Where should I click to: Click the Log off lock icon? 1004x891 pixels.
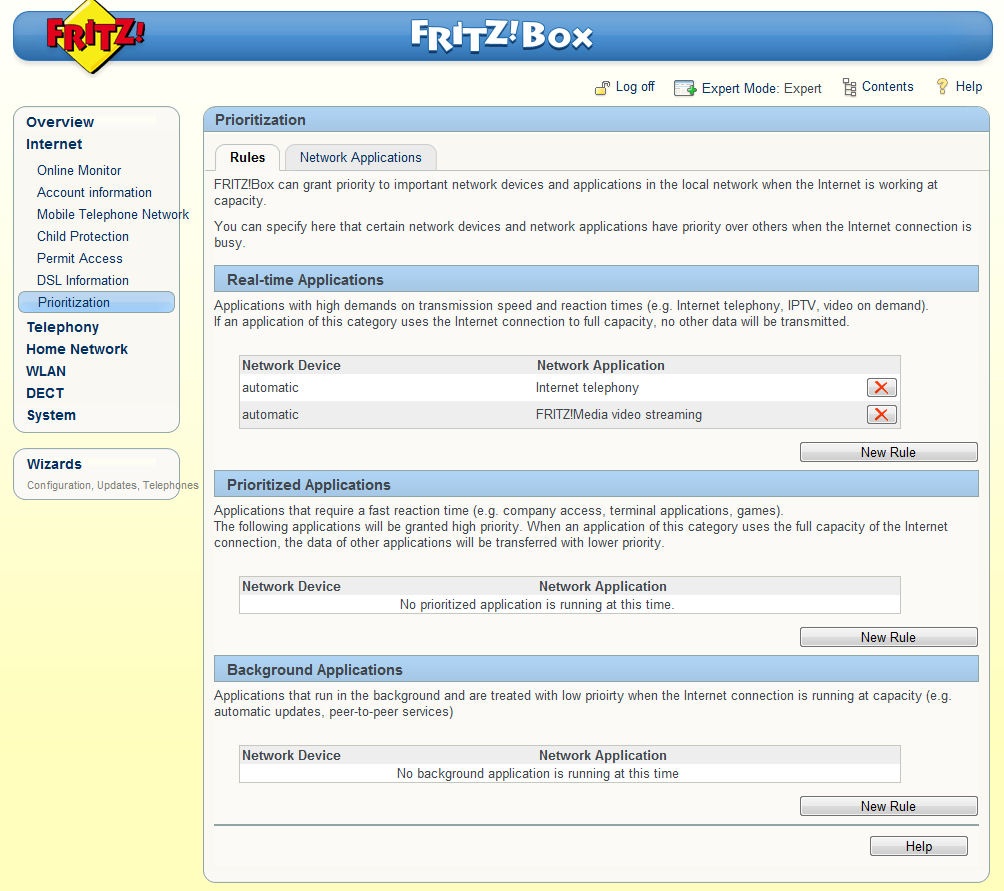[x=602, y=88]
